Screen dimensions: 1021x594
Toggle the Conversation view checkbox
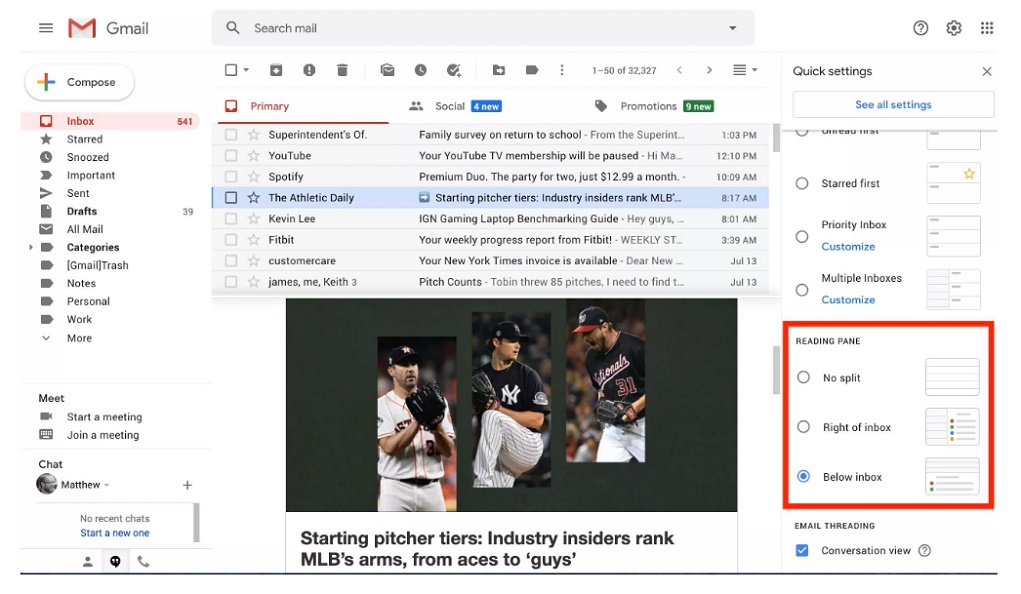click(x=802, y=550)
